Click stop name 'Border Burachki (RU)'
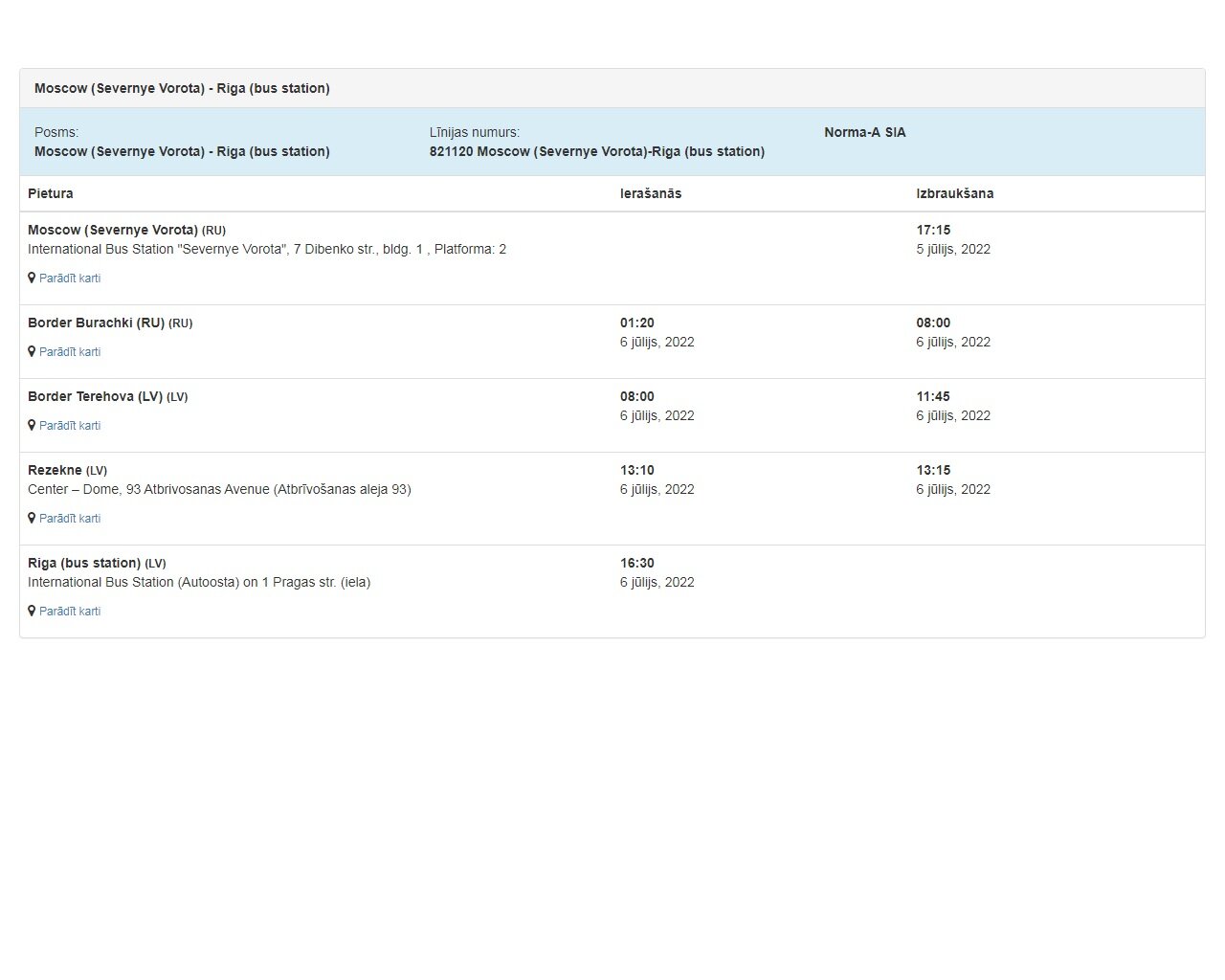Image resolution: width=1225 pixels, height=980 pixels. (110, 323)
